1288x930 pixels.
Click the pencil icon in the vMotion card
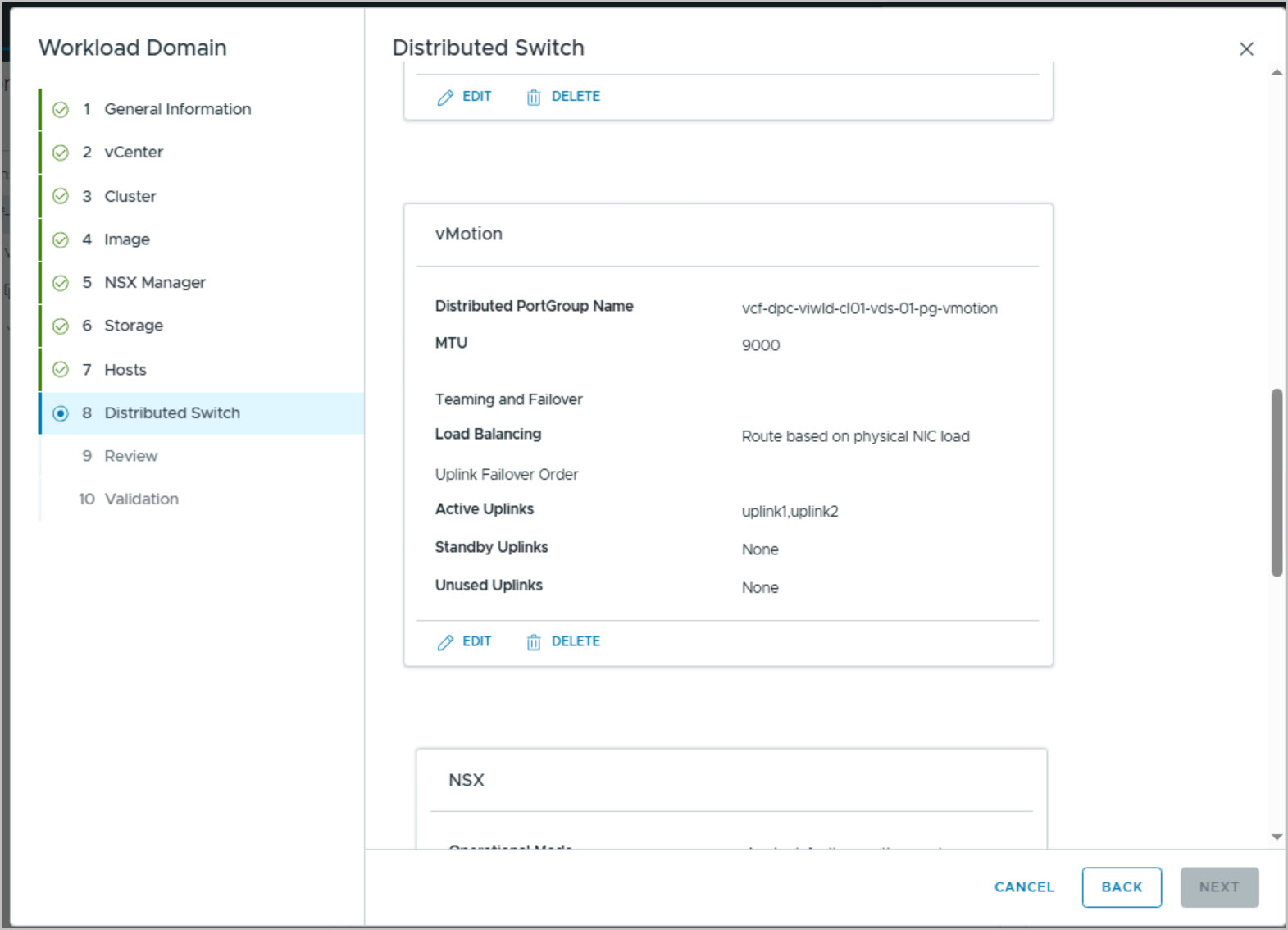pyautogui.click(x=445, y=642)
